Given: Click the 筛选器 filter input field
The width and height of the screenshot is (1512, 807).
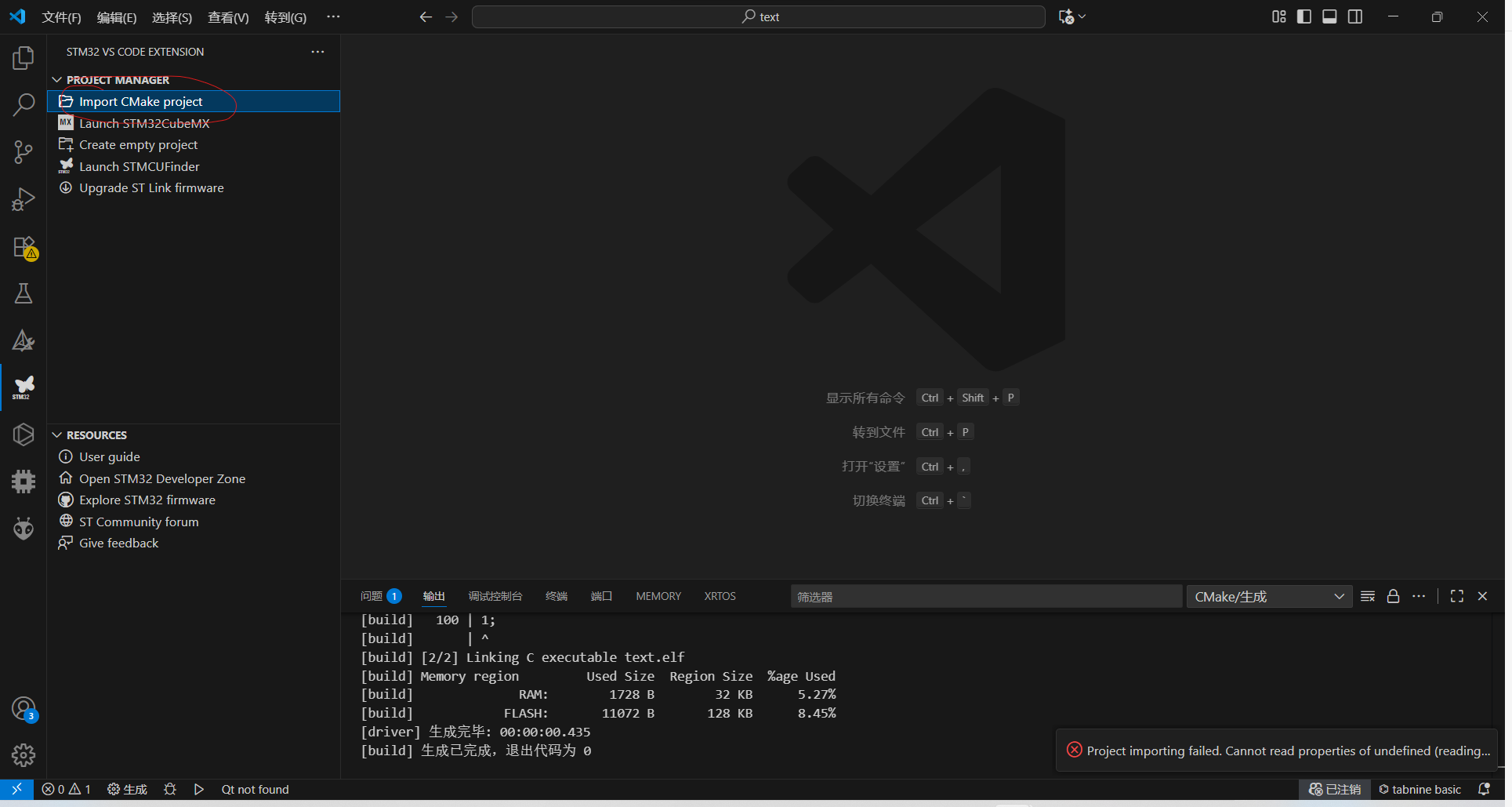Looking at the screenshot, I should 985,597.
